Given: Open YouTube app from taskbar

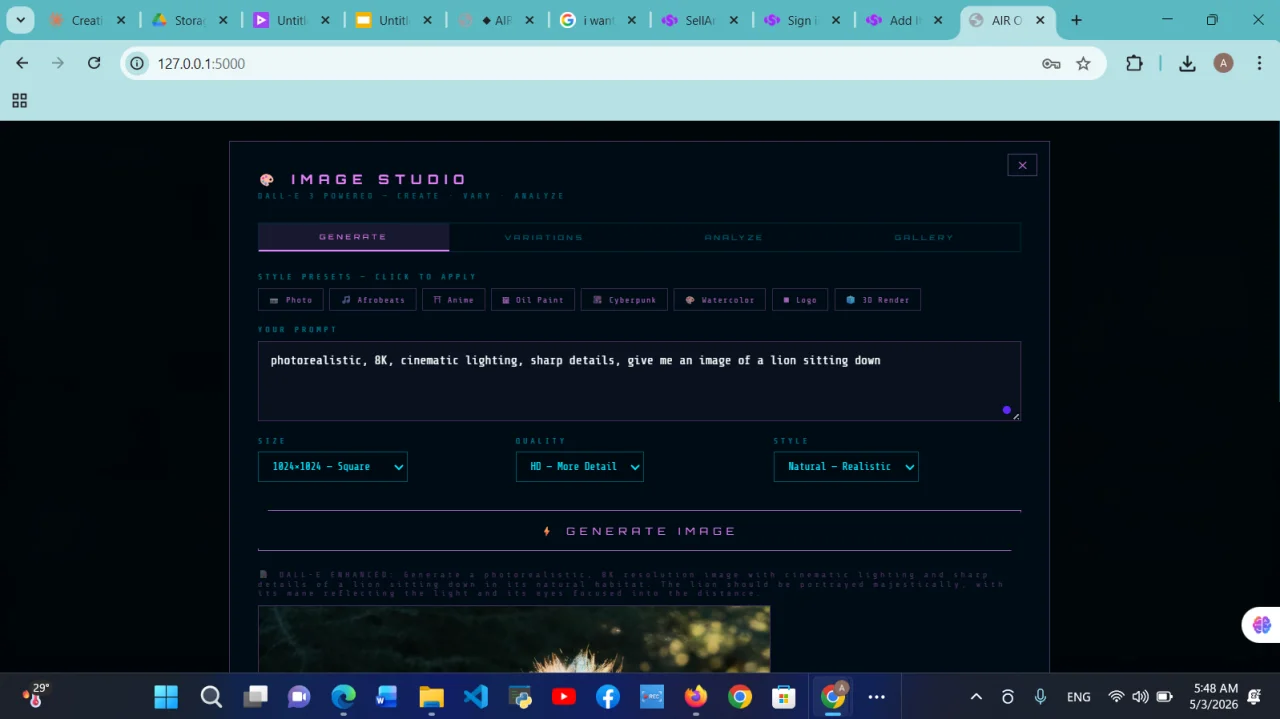Looking at the screenshot, I should pos(563,697).
